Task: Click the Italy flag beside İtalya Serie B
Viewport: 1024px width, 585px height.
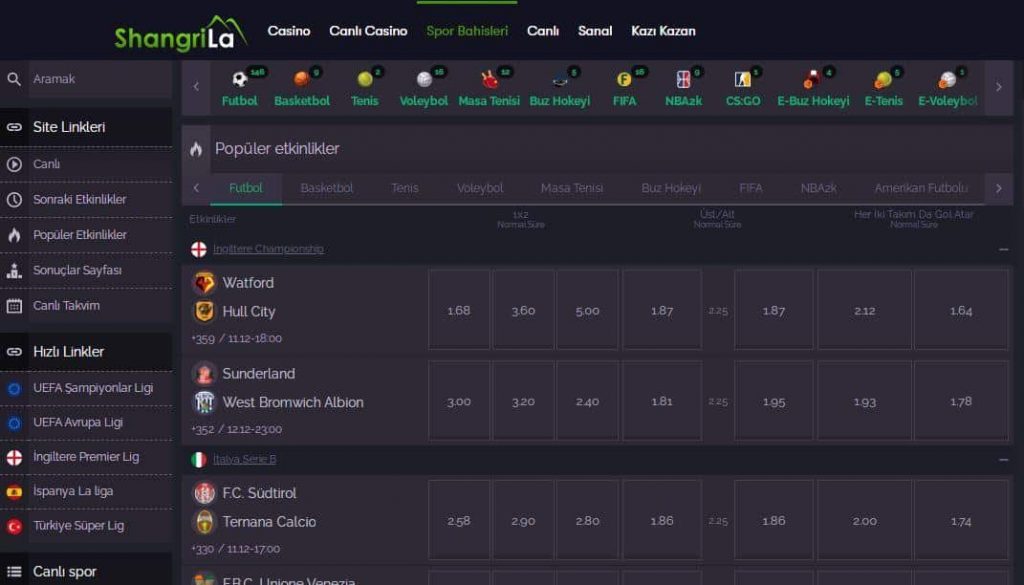Action: coord(199,460)
